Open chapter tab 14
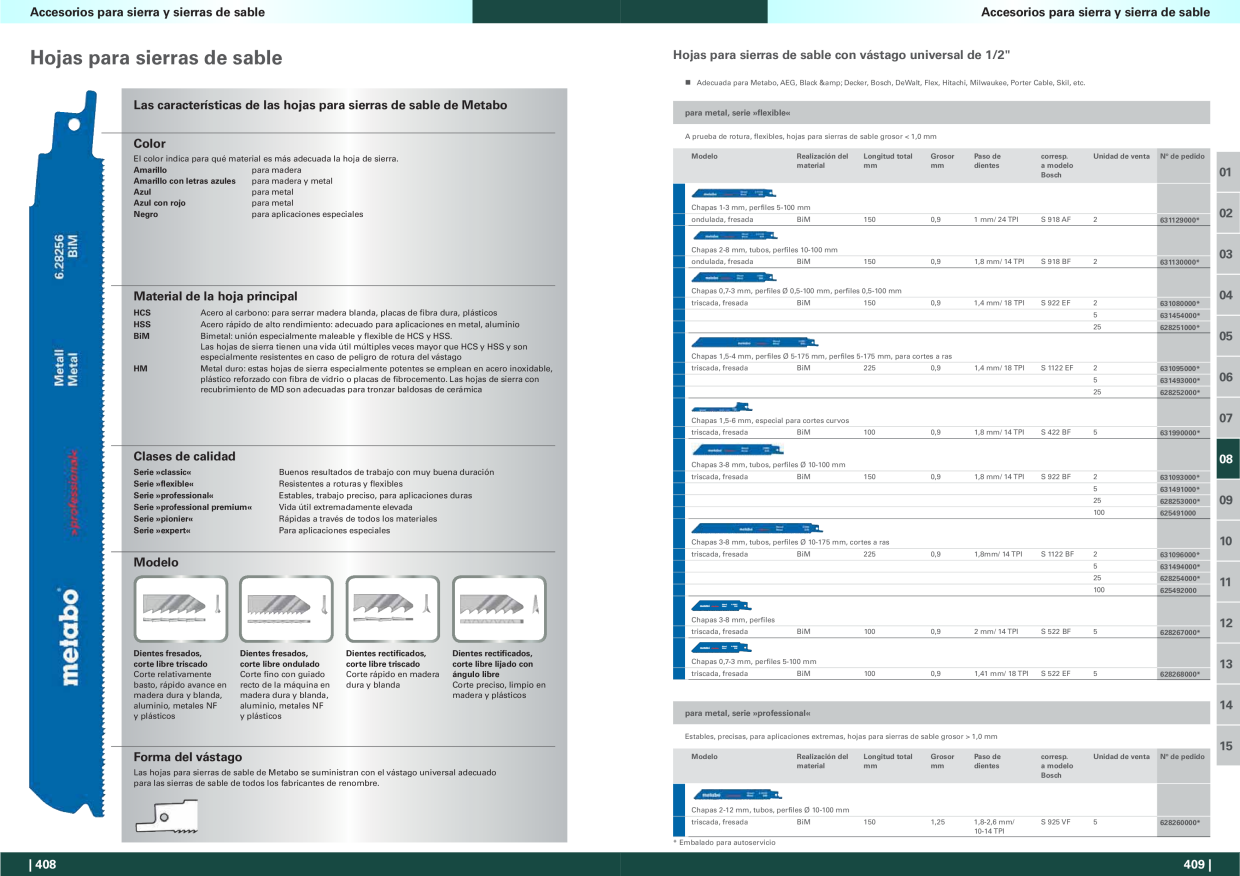 [x=1226, y=705]
